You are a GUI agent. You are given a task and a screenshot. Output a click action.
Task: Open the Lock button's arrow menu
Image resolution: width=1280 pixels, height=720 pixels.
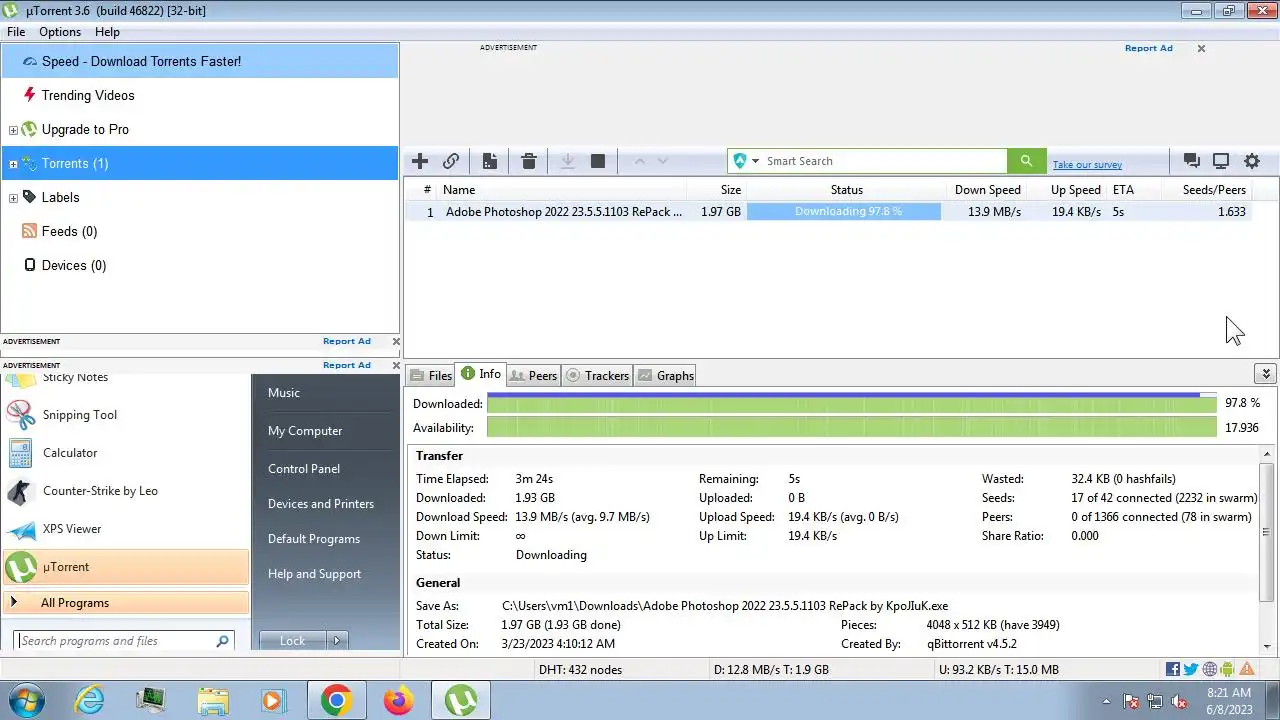336,641
